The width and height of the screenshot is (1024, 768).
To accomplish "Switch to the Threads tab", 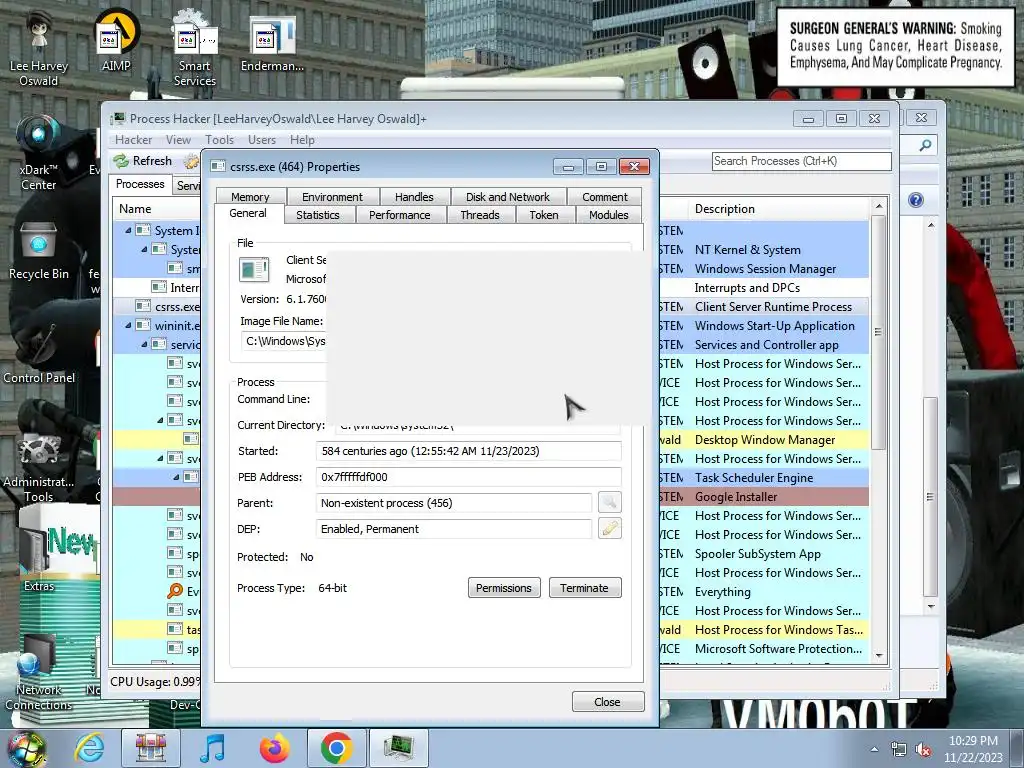I will pos(480,215).
